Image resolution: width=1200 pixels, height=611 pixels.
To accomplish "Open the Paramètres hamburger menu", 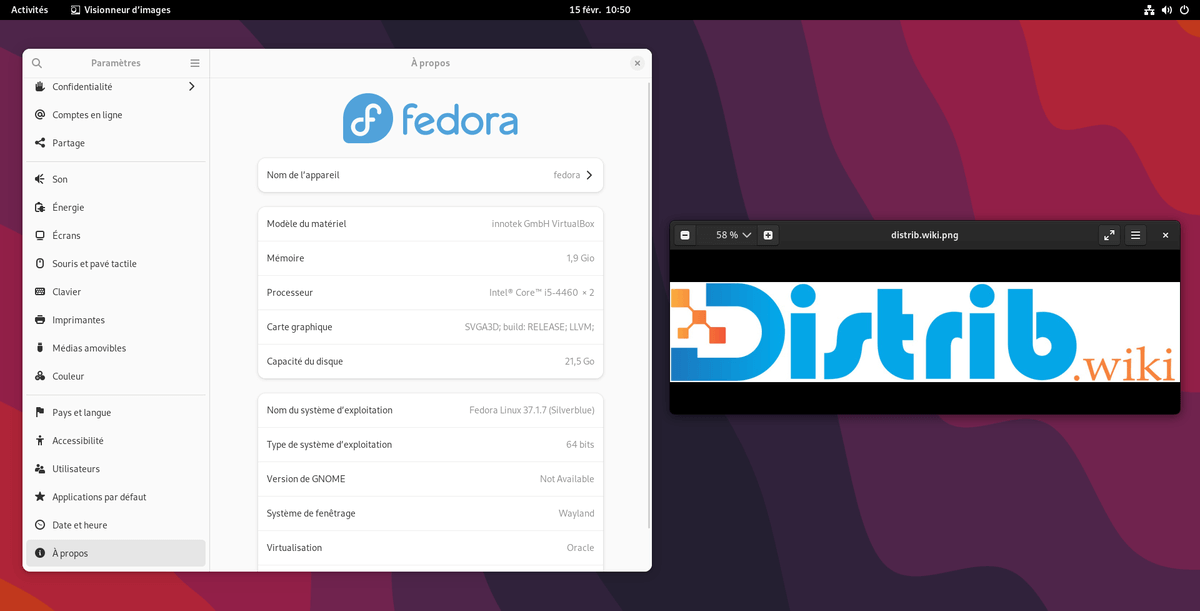I will 195,63.
